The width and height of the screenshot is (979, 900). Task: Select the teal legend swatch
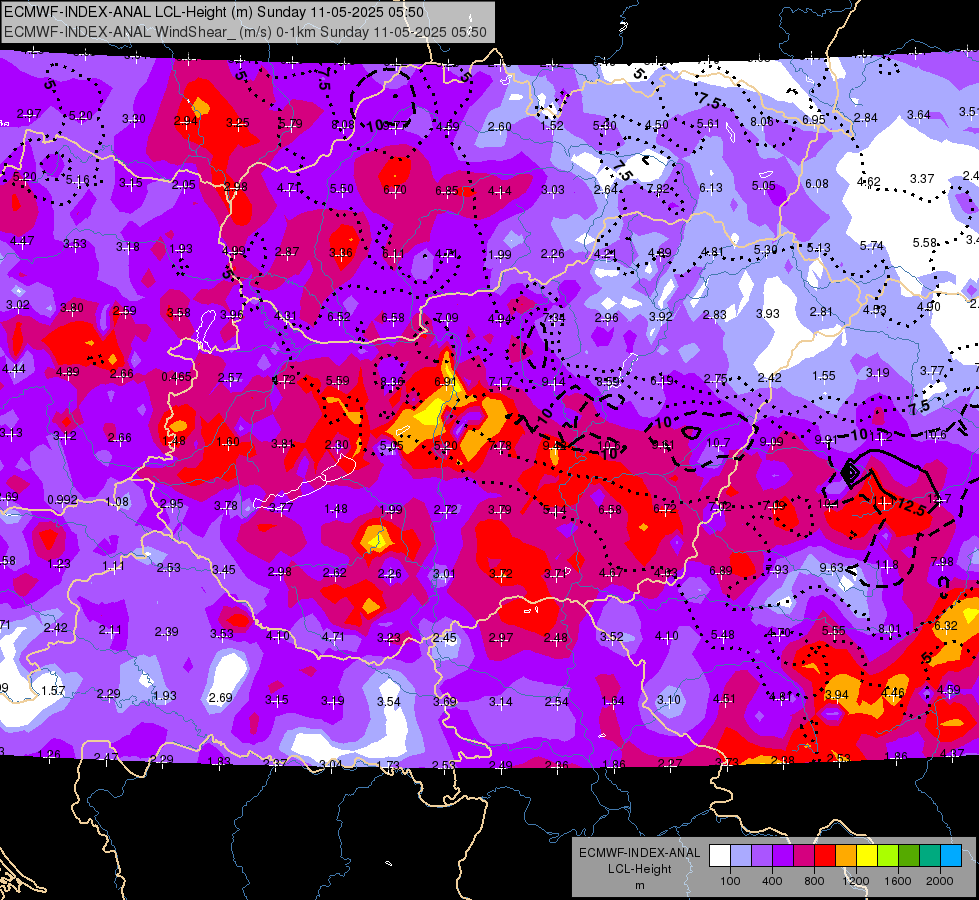930,855
